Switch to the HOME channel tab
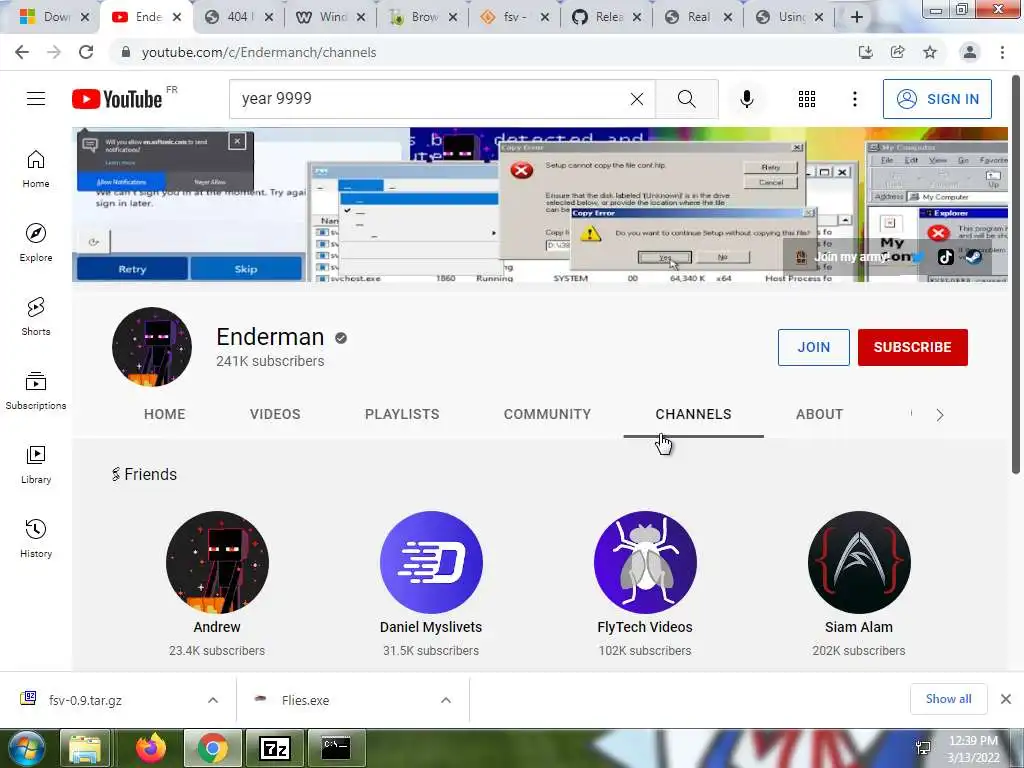 click(165, 414)
